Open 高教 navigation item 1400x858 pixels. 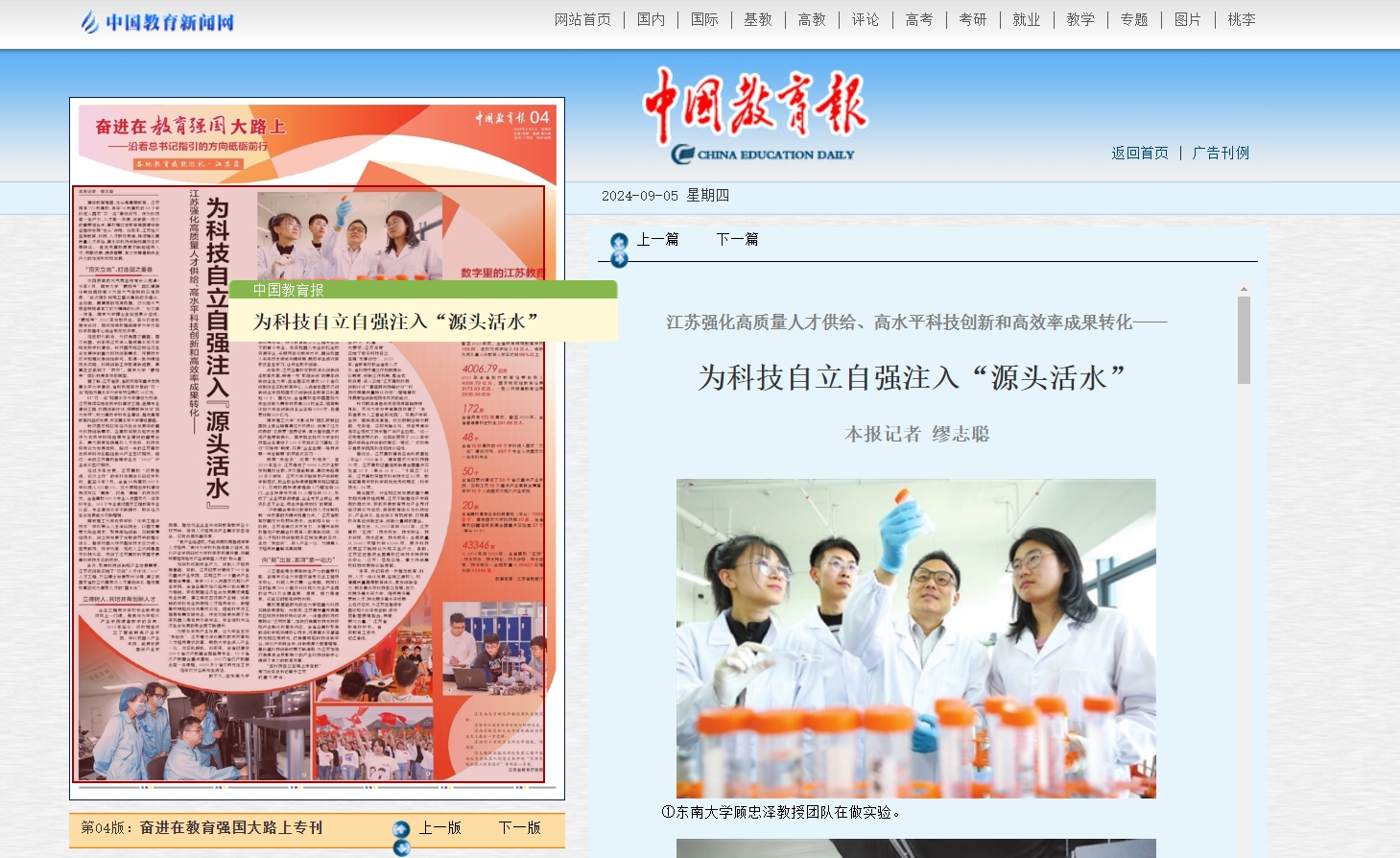(x=812, y=19)
